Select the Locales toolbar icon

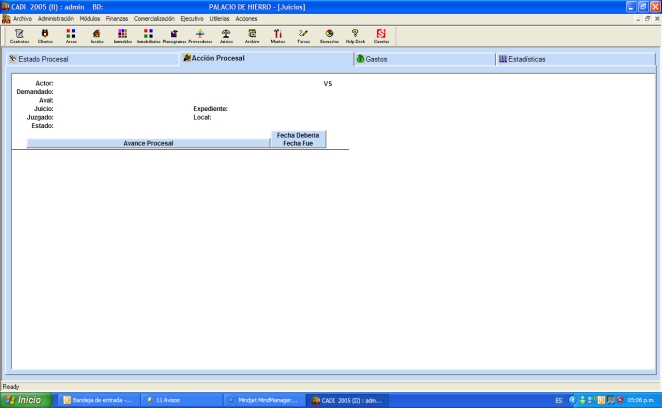click(97, 36)
